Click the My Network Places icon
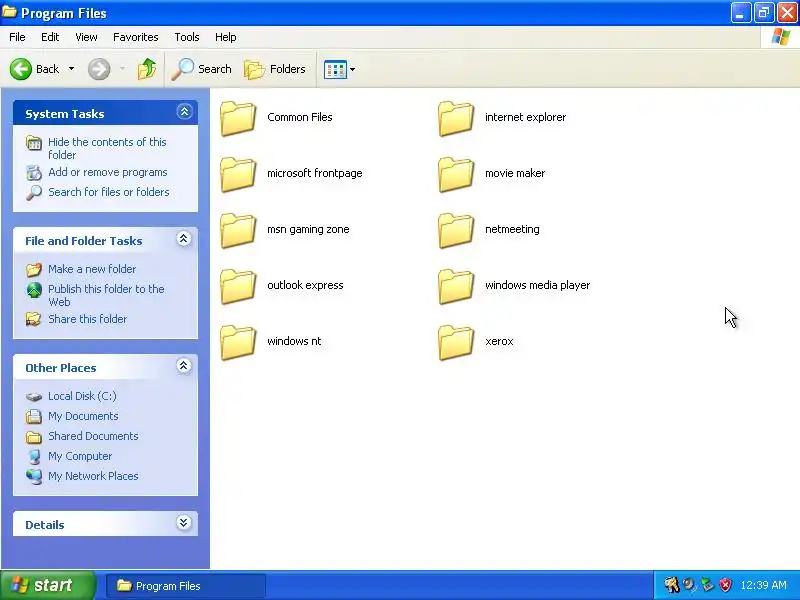This screenshot has height=600, width=800. (34, 477)
